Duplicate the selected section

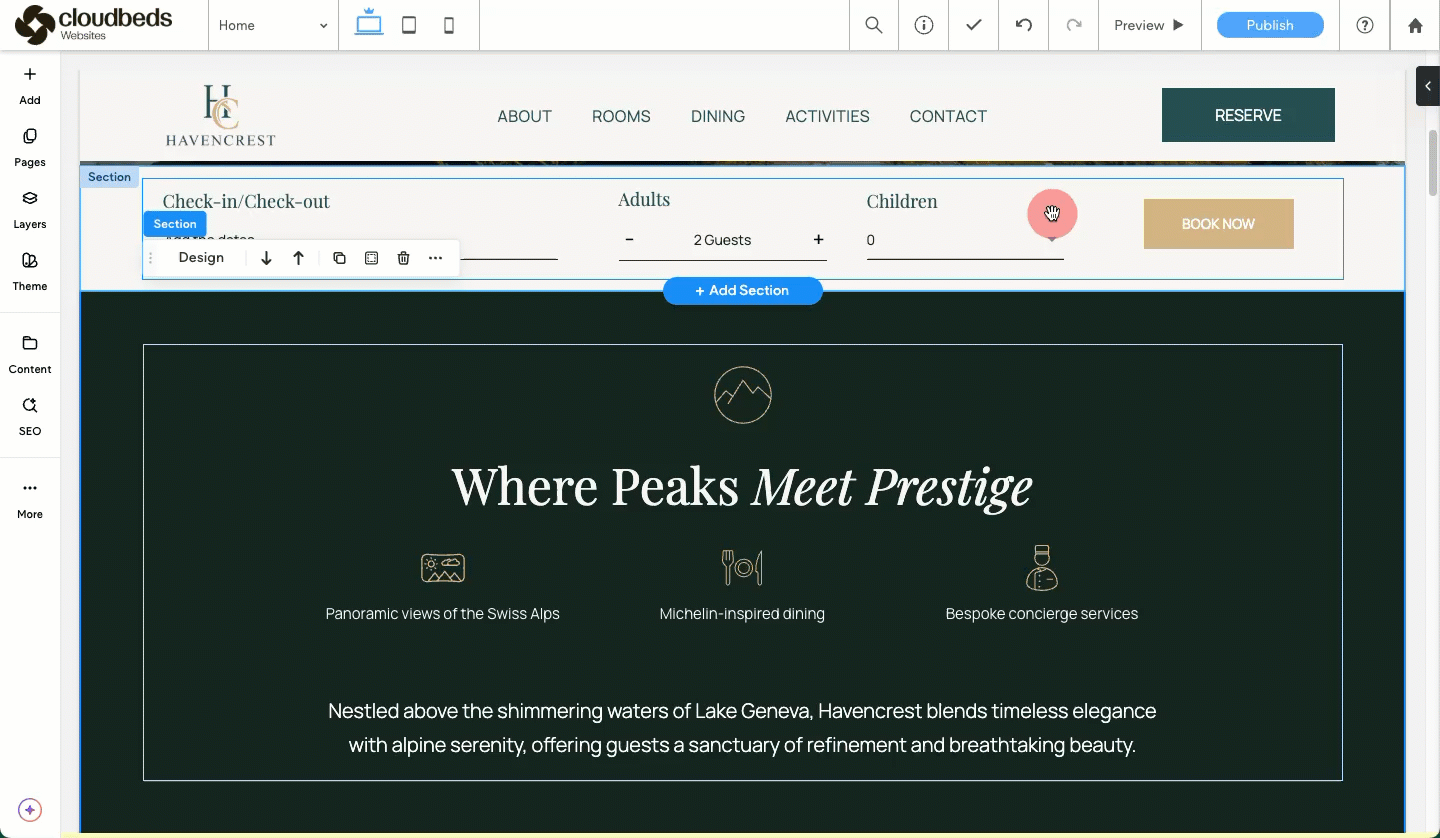pyautogui.click(x=339, y=258)
